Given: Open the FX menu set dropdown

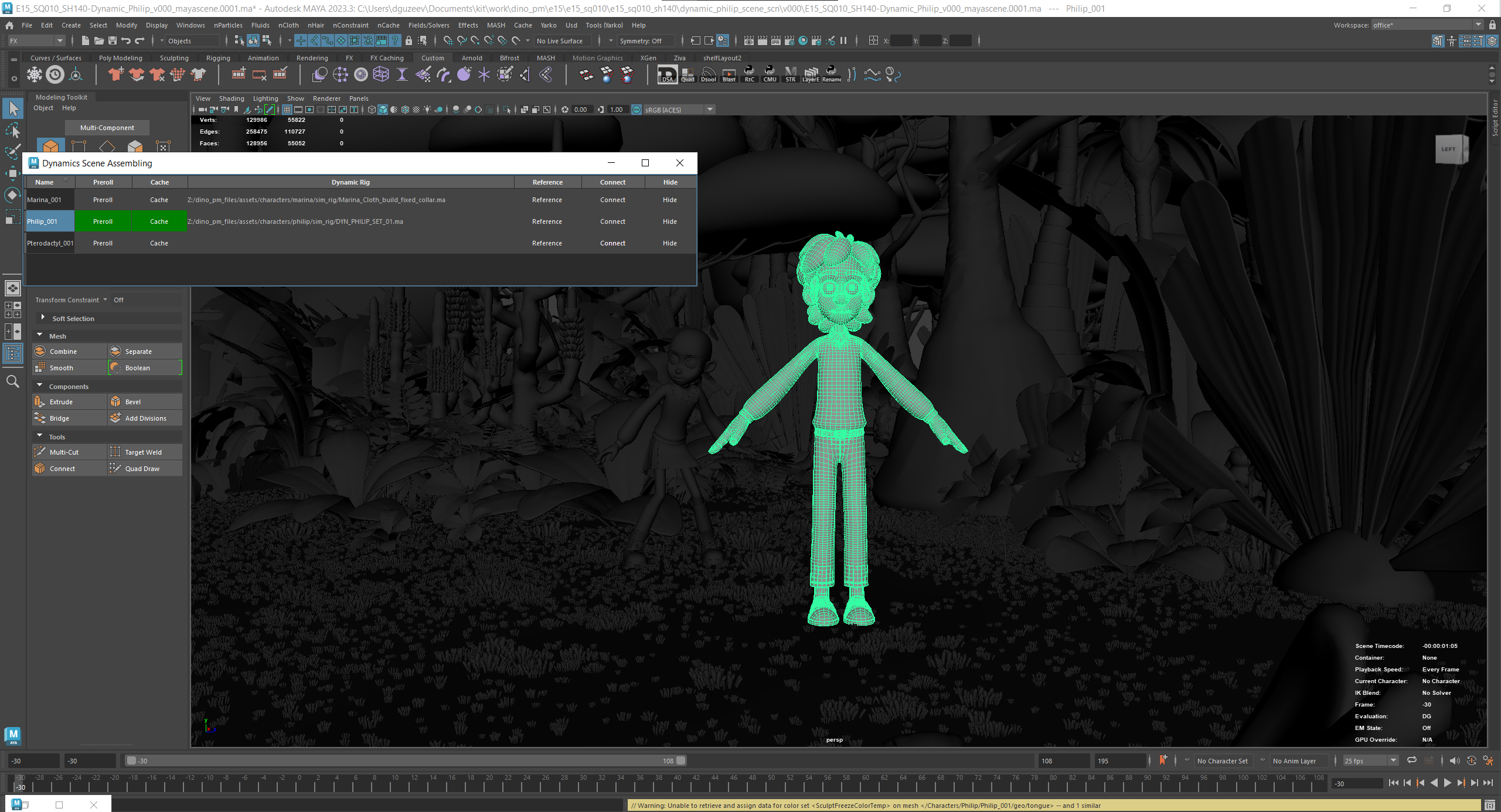Looking at the screenshot, I should point(36,40).
